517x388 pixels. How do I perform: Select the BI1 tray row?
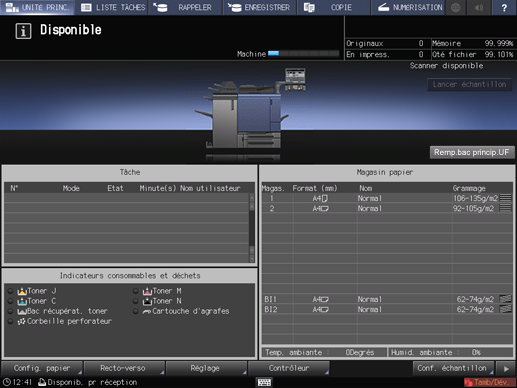[387, 299]
